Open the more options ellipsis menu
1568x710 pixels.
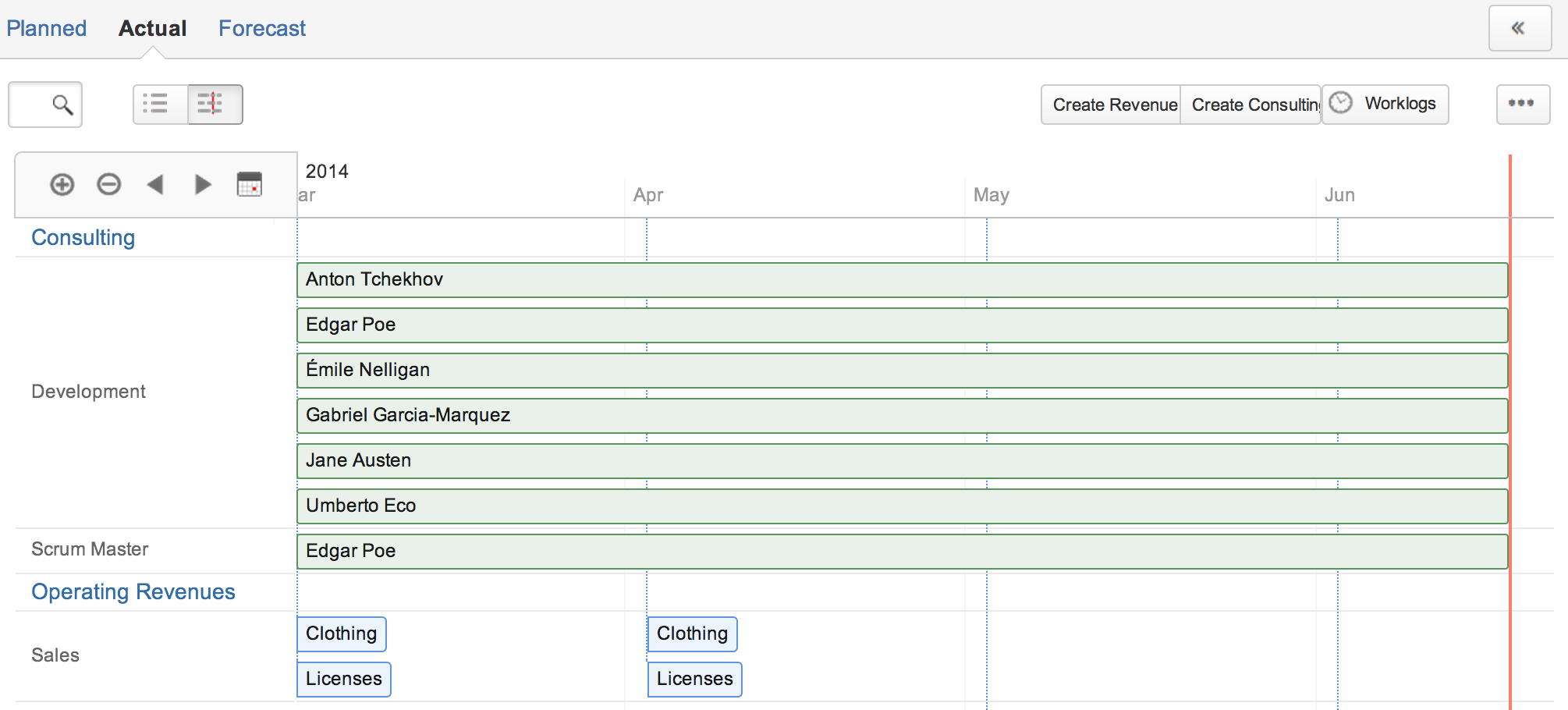click(1522, 103)
